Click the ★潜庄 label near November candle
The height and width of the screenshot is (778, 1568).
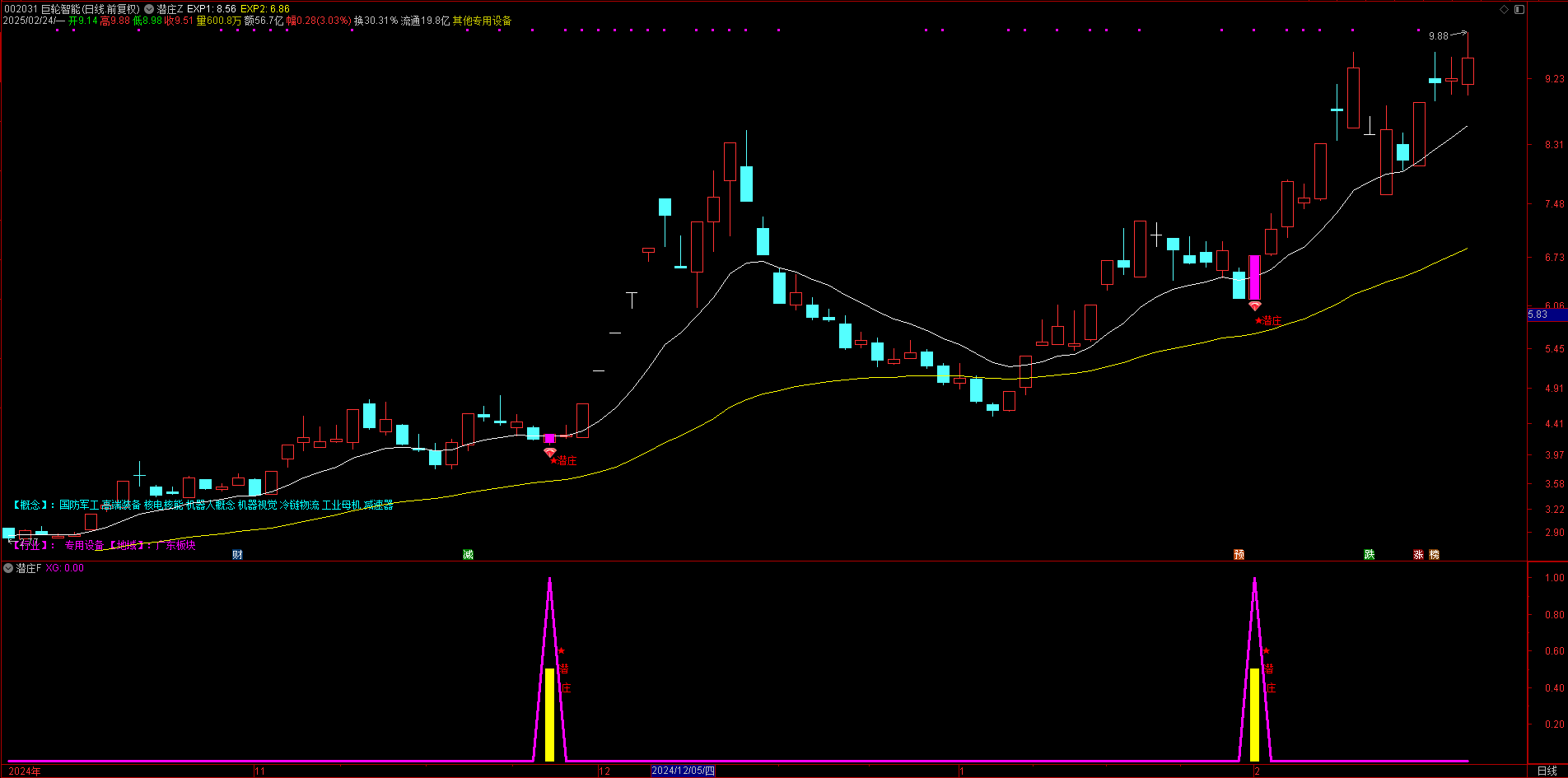[563, 461]
